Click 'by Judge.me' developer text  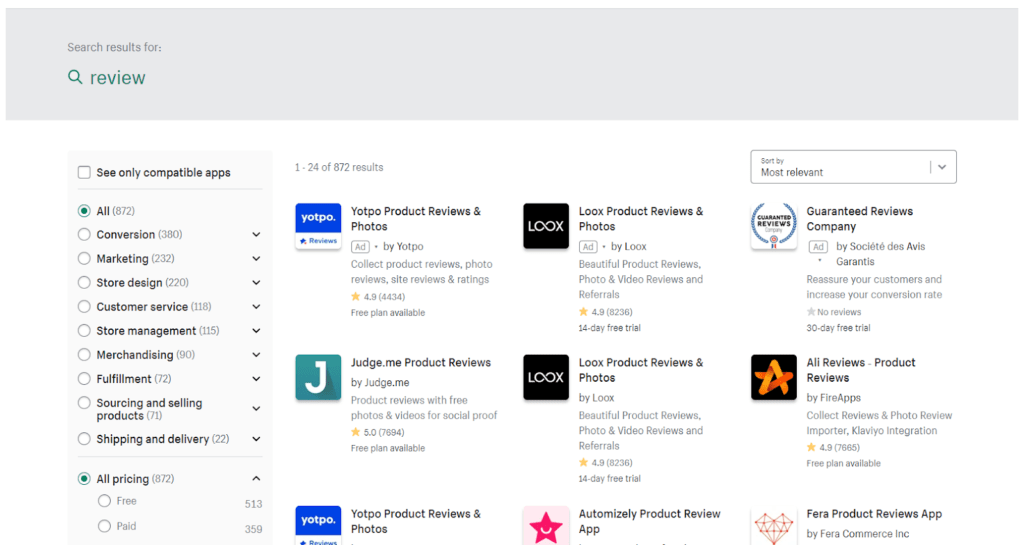pos(380,382)
